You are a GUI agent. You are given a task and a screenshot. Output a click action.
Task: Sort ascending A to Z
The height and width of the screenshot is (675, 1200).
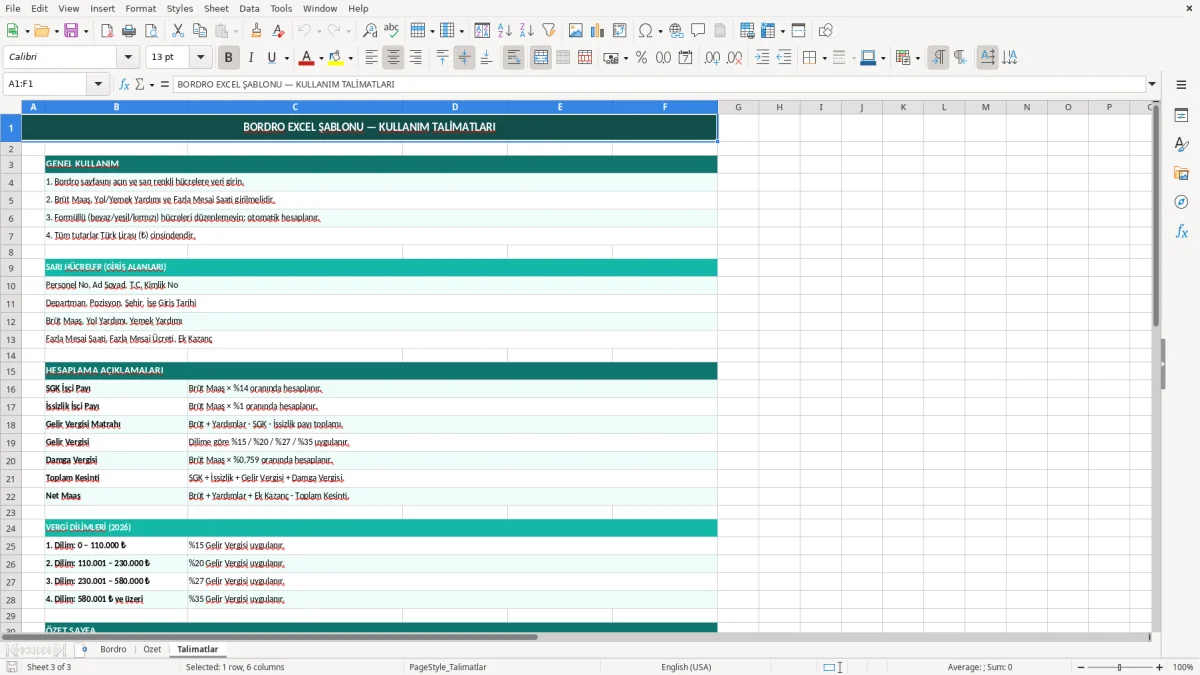point(505,30)
